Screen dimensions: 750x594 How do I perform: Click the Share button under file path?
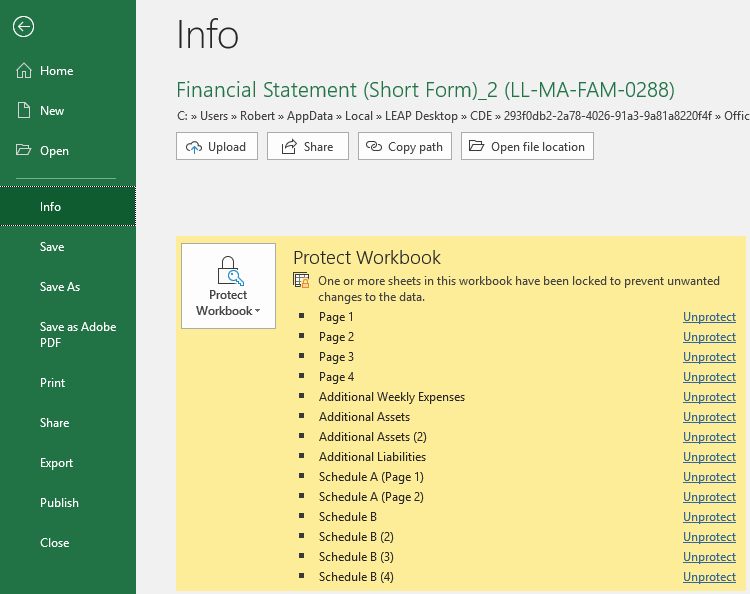pos(308,146)
